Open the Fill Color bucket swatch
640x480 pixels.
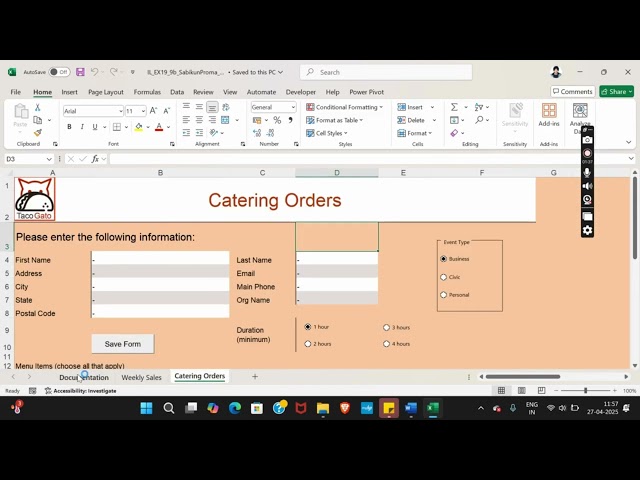tap(139, 127)
